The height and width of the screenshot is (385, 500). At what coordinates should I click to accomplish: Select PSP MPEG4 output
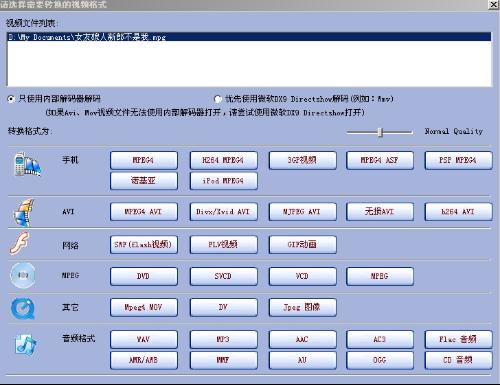click(x=458, y=160)
